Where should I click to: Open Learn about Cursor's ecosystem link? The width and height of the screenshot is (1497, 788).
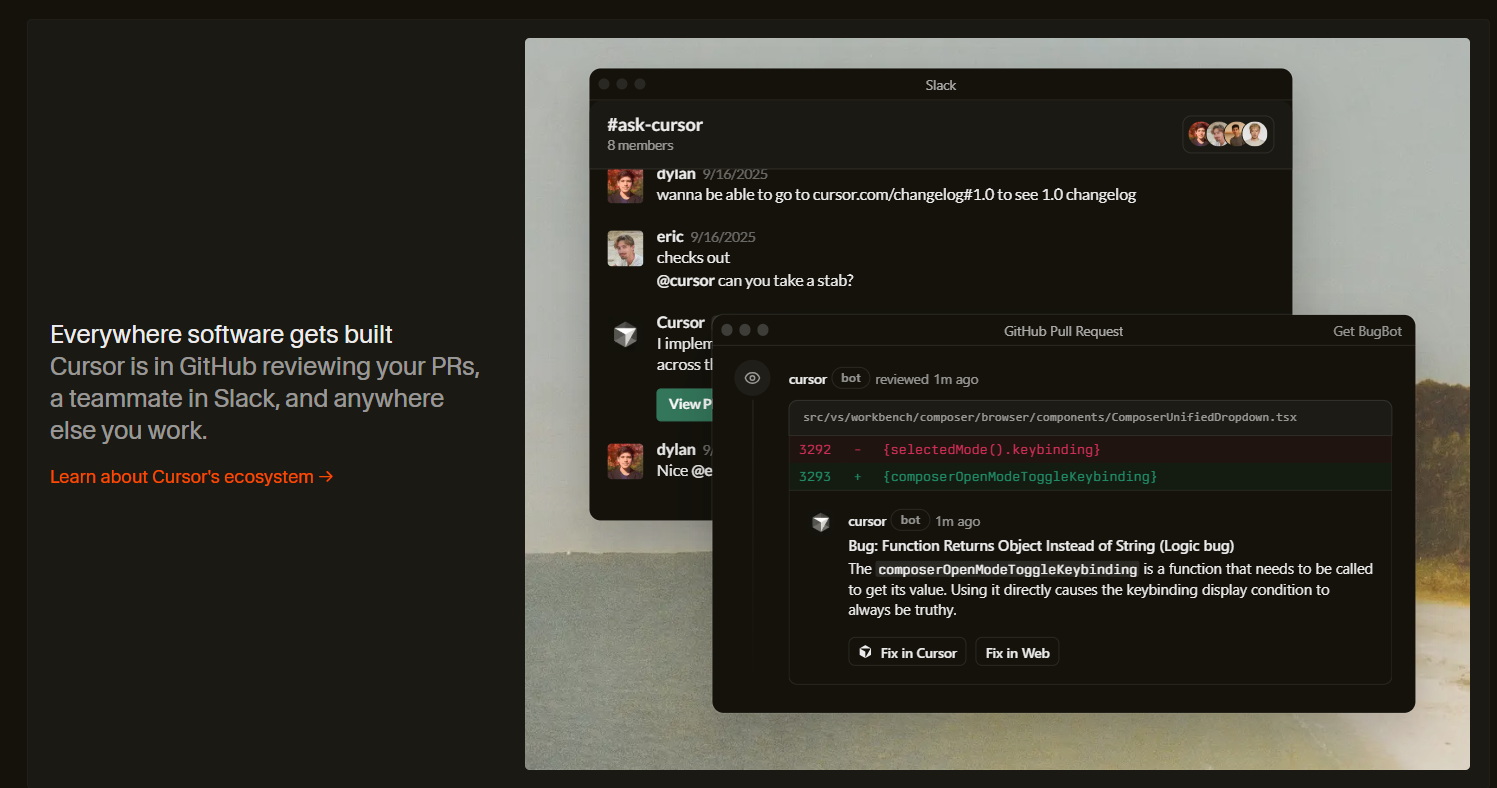coord(192,477)
